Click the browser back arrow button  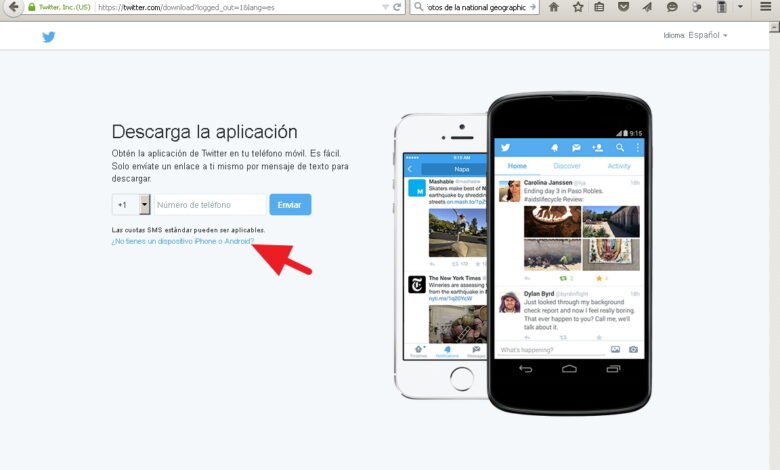pyautogui.click(x=12, y=7)
